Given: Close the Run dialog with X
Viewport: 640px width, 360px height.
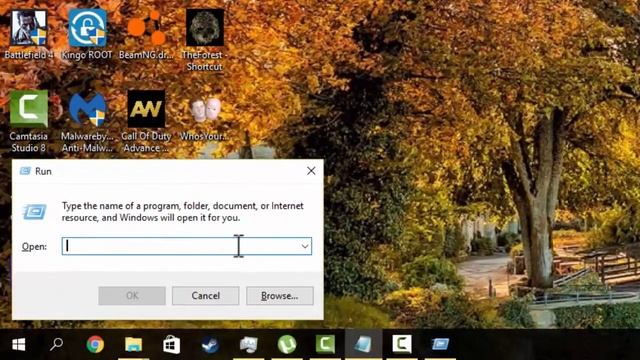Looking at the screenshot, I should pos(311,171).
